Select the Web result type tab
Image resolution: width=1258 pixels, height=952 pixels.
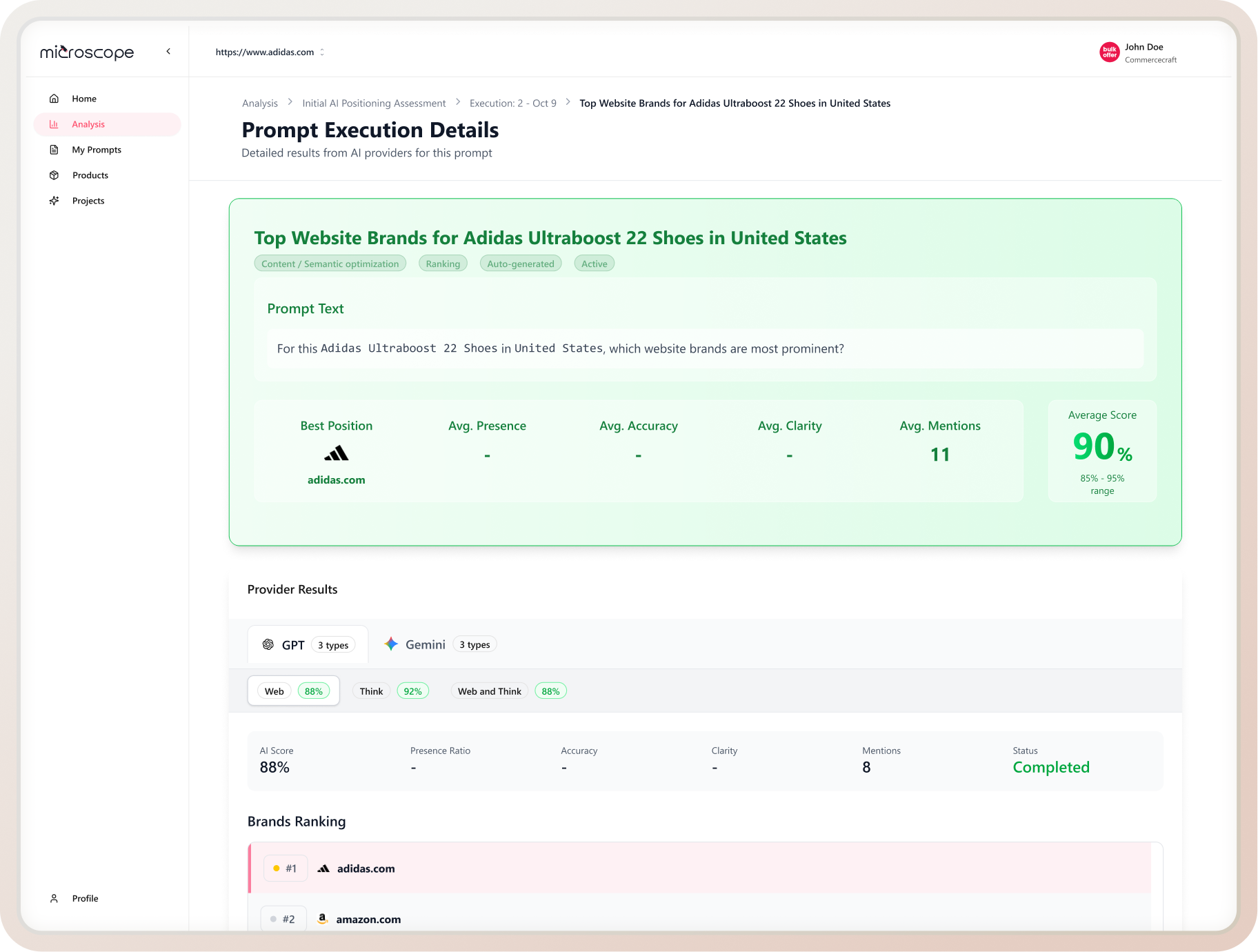point(294,691)
